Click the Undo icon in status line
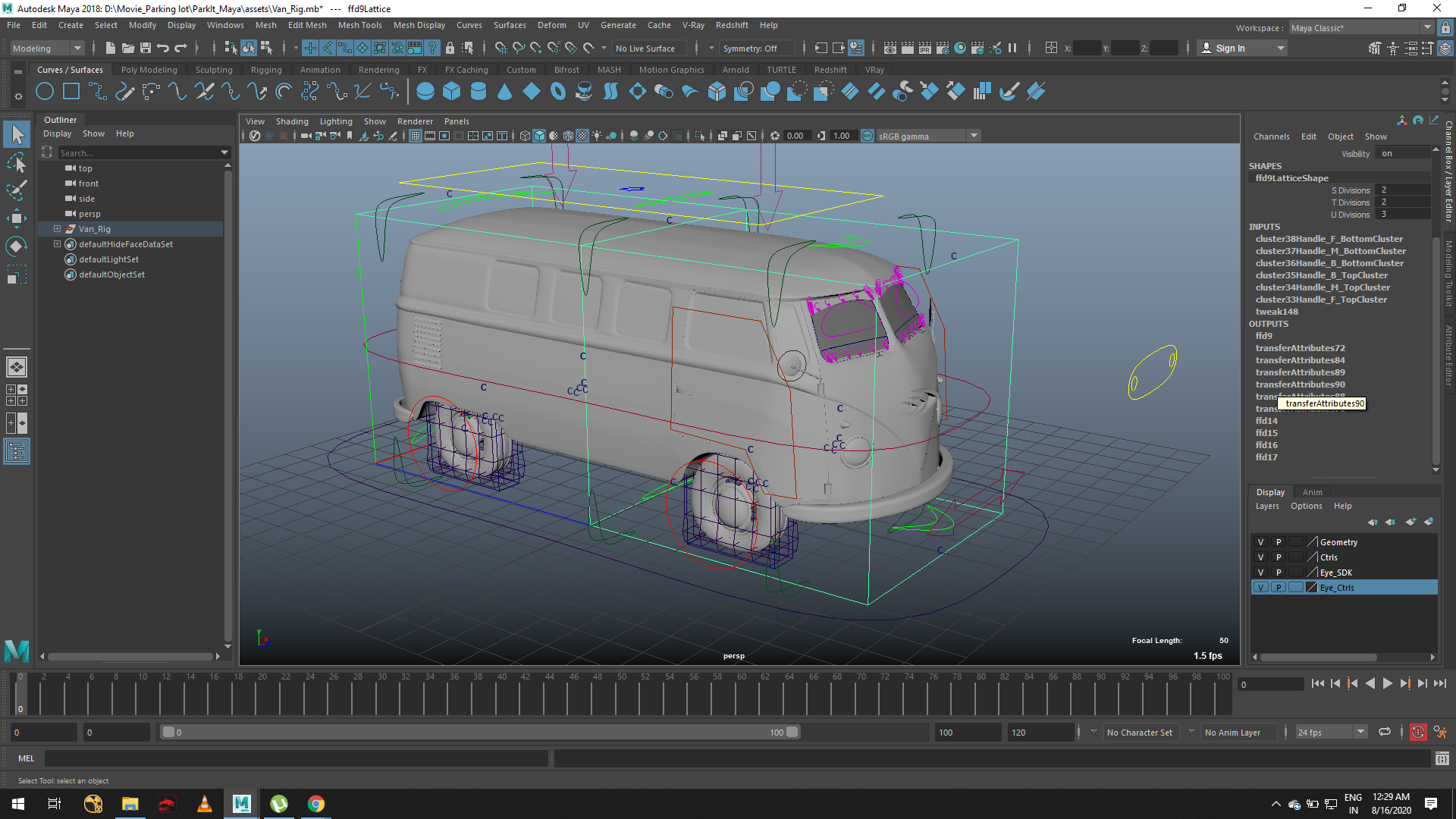 [x=163, y=48]
